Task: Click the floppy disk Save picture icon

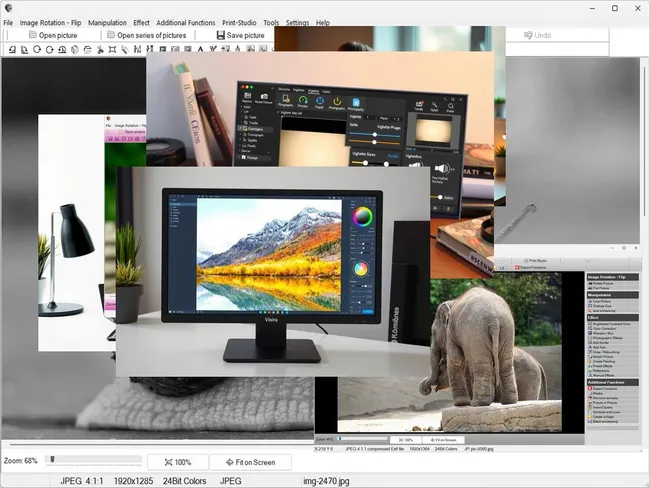Action: (221, 35)
